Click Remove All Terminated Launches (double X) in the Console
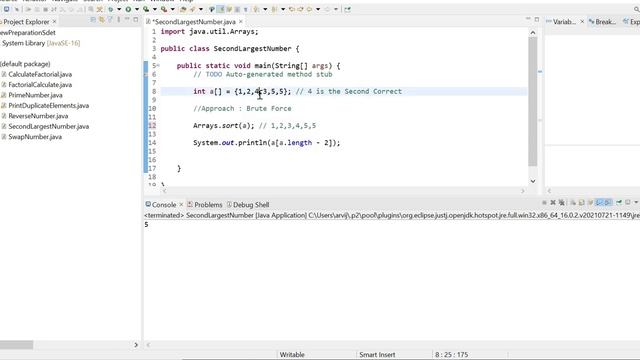Screen dimensions: 640x360 click(562, 202)
